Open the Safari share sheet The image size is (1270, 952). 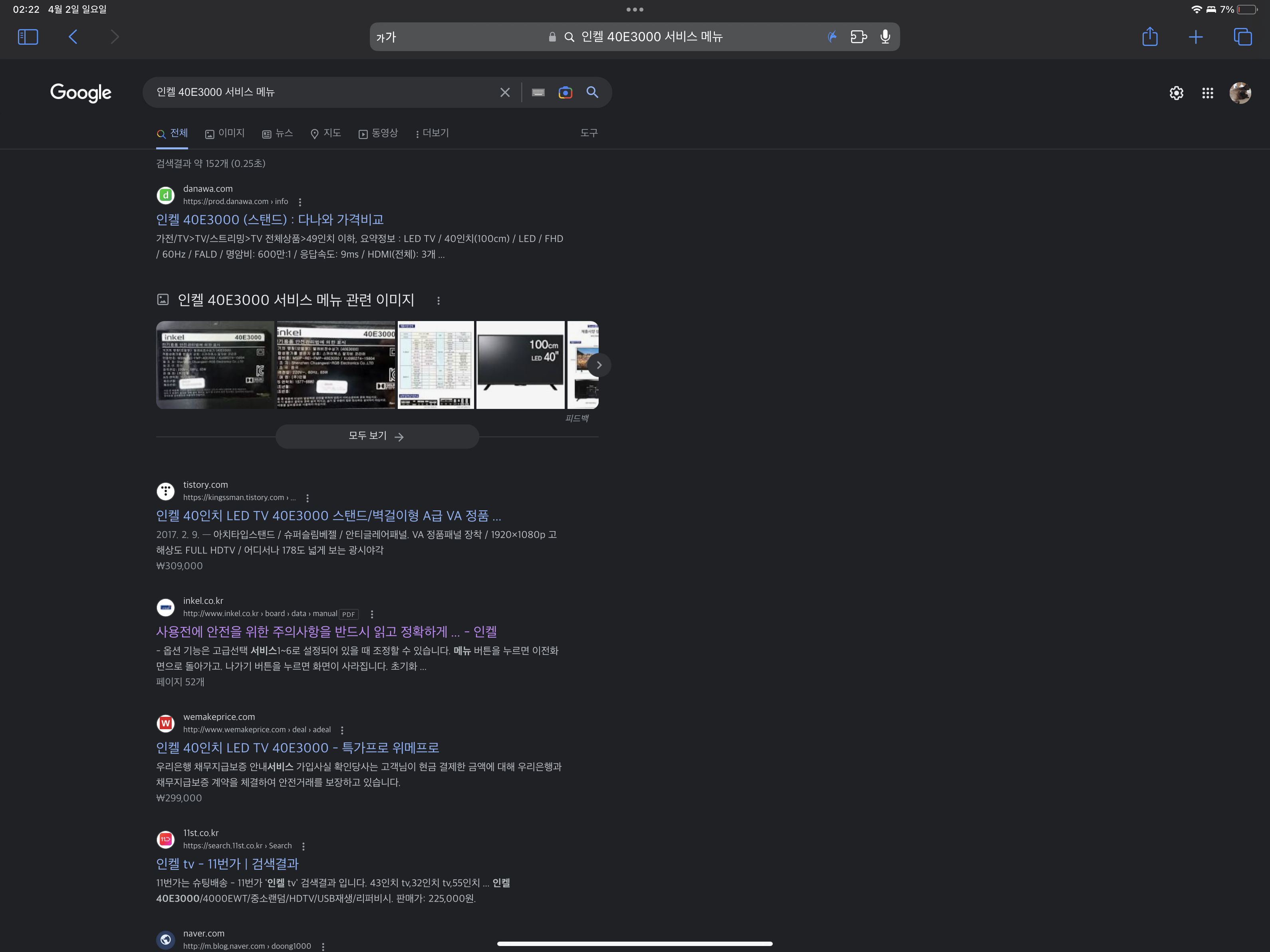point(1149,37)
